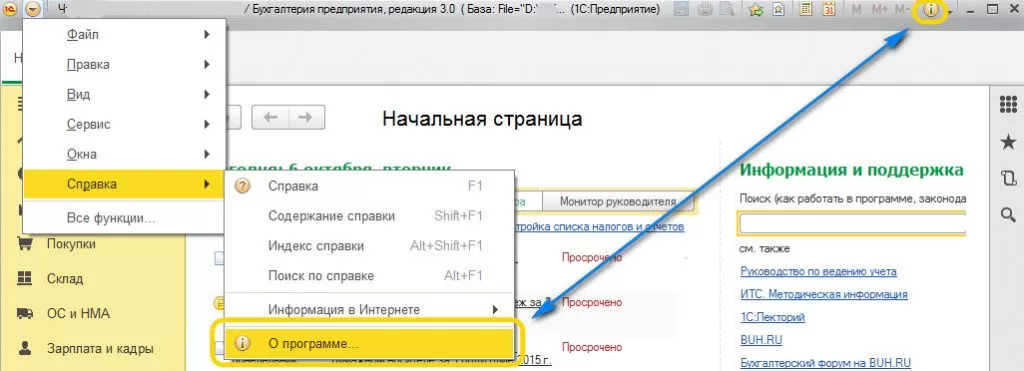
Task: Open the Вид submenu
Action: [124, 95]
